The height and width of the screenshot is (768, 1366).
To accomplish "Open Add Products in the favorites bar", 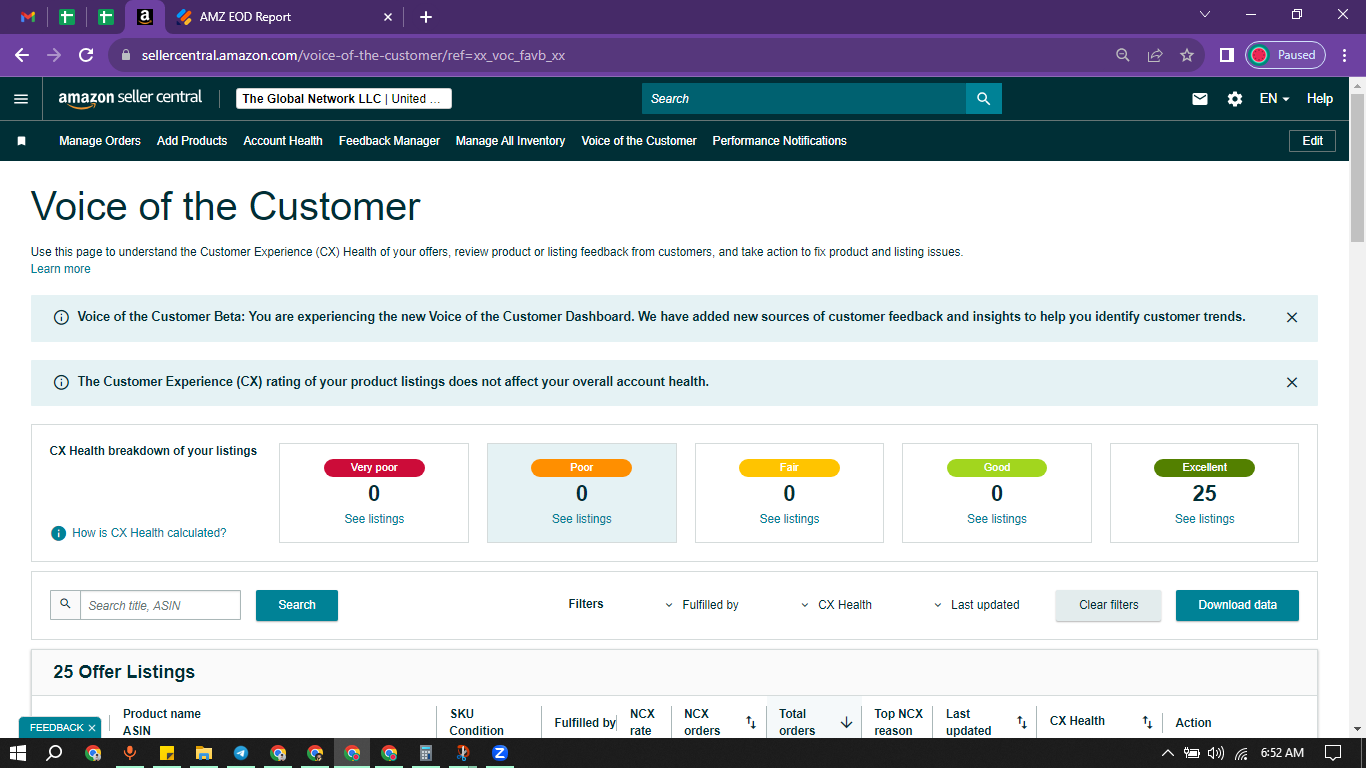I will click(192, 141).
